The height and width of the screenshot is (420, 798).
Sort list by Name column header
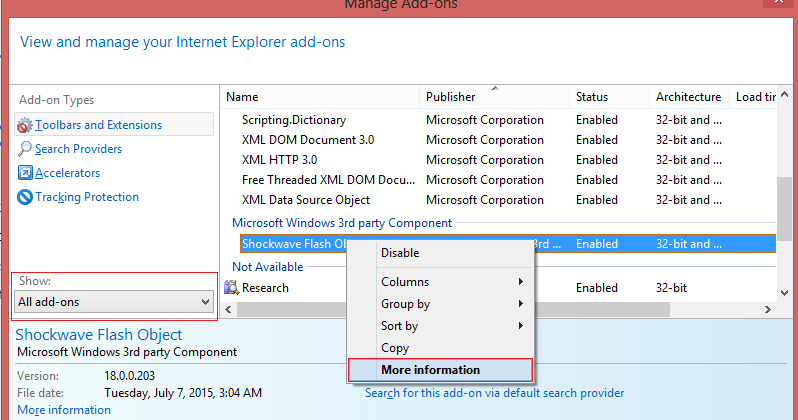tap(320, 97)
